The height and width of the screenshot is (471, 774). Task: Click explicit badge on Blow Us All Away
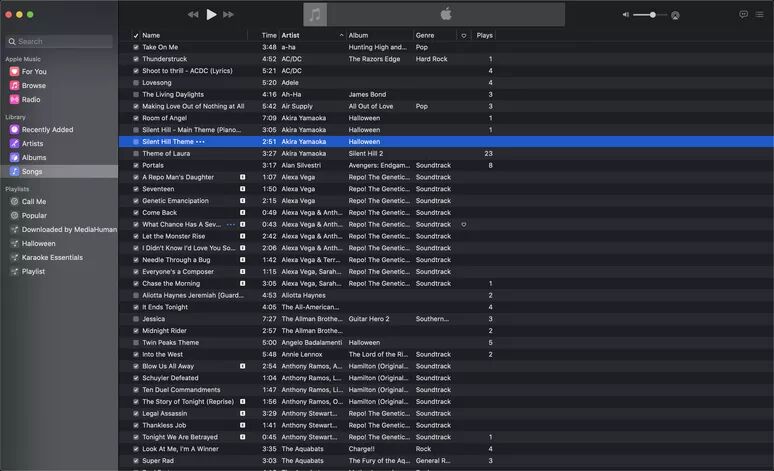point(242,366)
